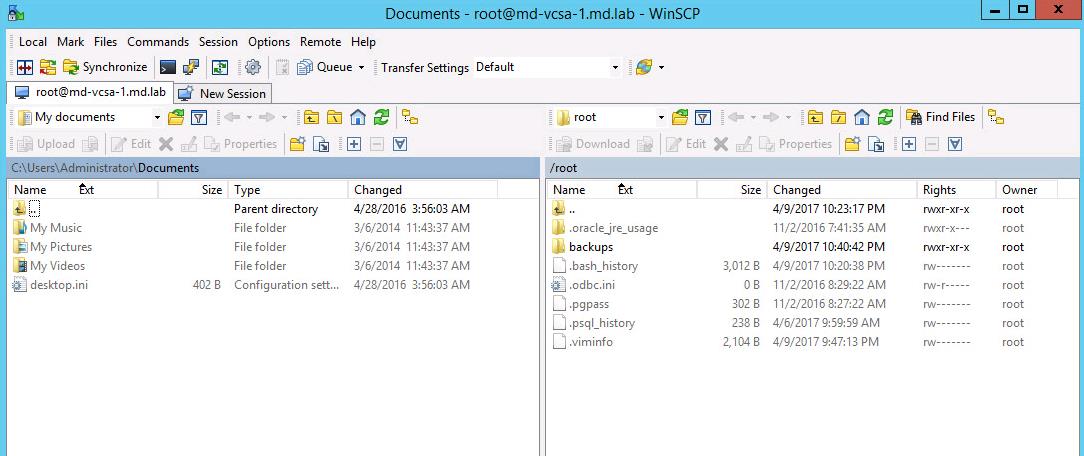Go to local home directory icon
Viewport: 1084px width, 456px height.
point(358,117)
